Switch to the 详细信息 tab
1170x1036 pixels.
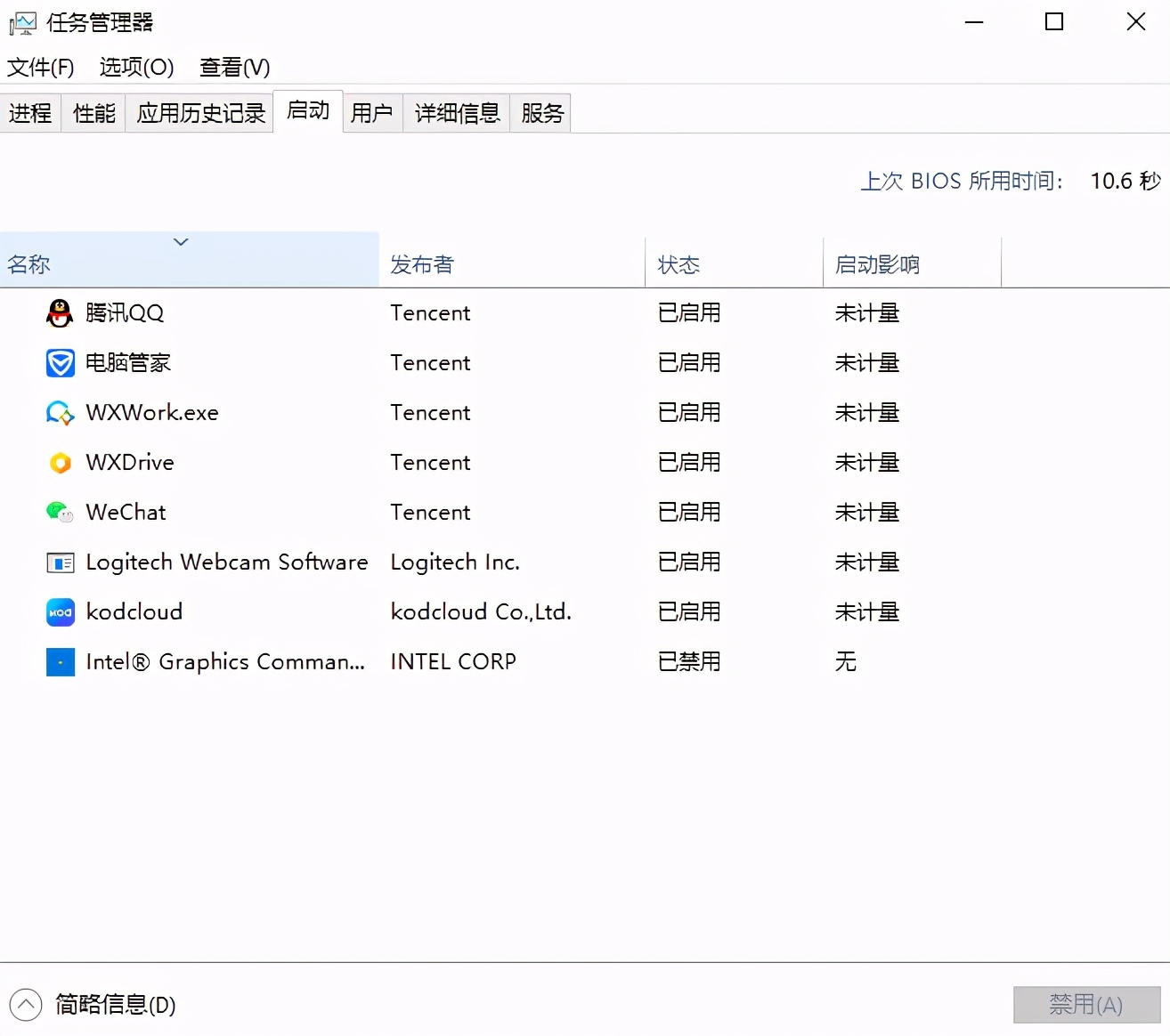point(457,113)
